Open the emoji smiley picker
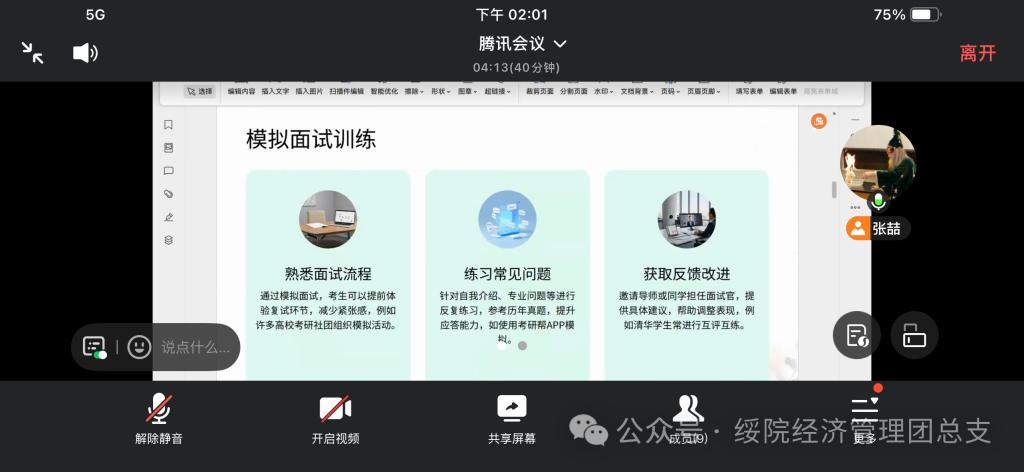This screenshot has width=1024, height=472. click(x=139, y=347)
